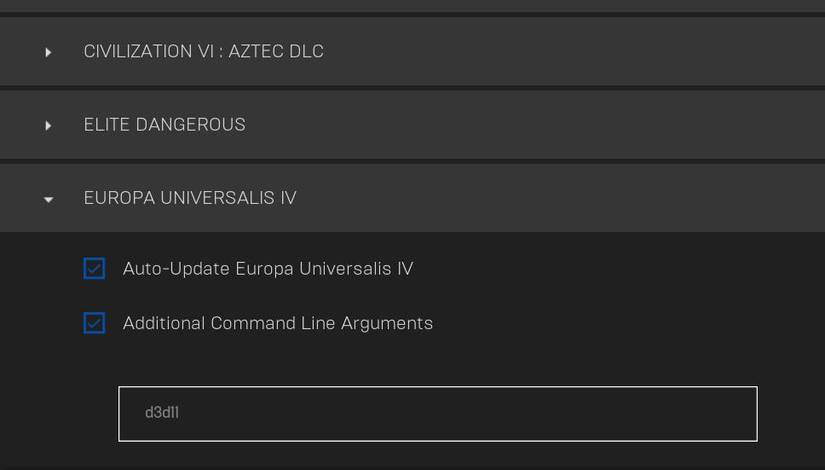Click the right-pointing triangle icon next to Civilization VI
The height and width of the screenshot is (470, 825).
(48, 52)
